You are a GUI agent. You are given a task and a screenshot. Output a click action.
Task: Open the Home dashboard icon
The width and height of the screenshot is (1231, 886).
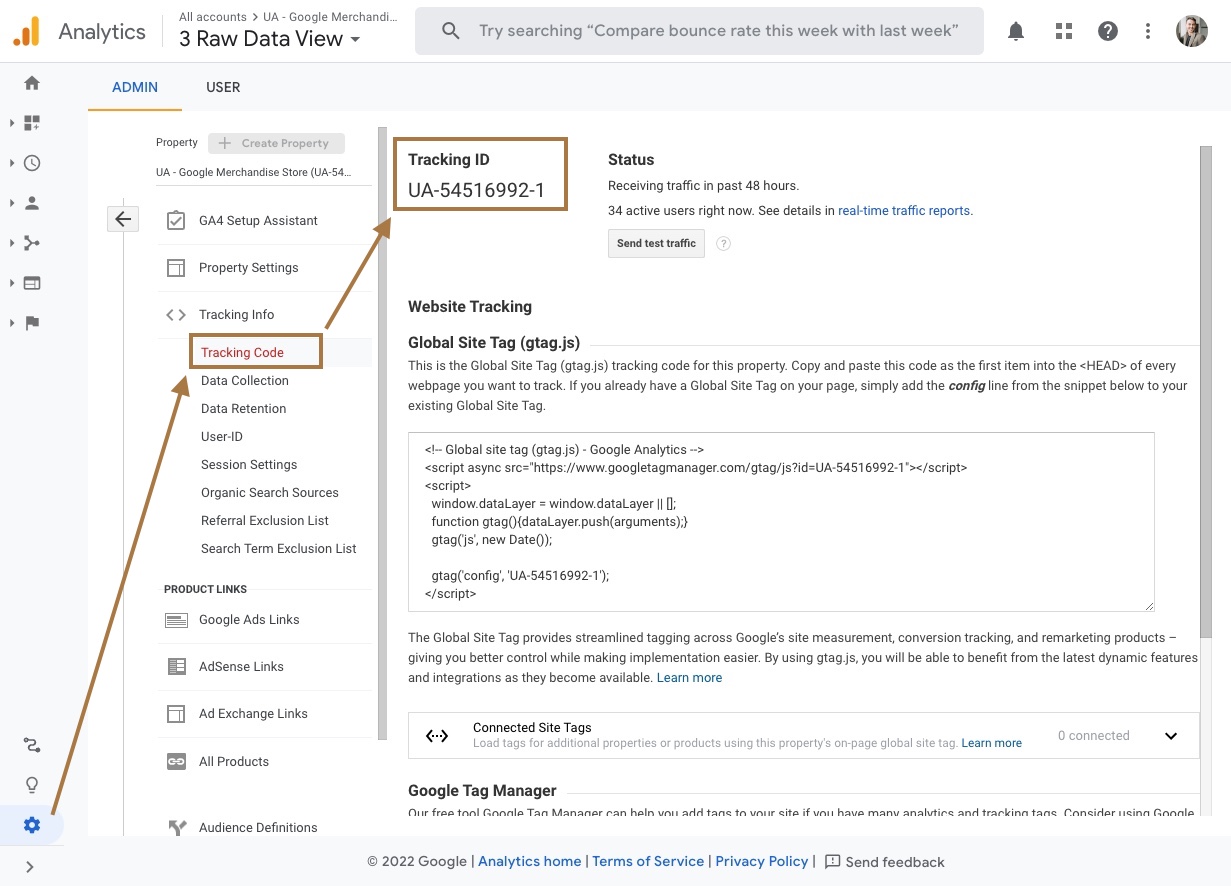31,84
